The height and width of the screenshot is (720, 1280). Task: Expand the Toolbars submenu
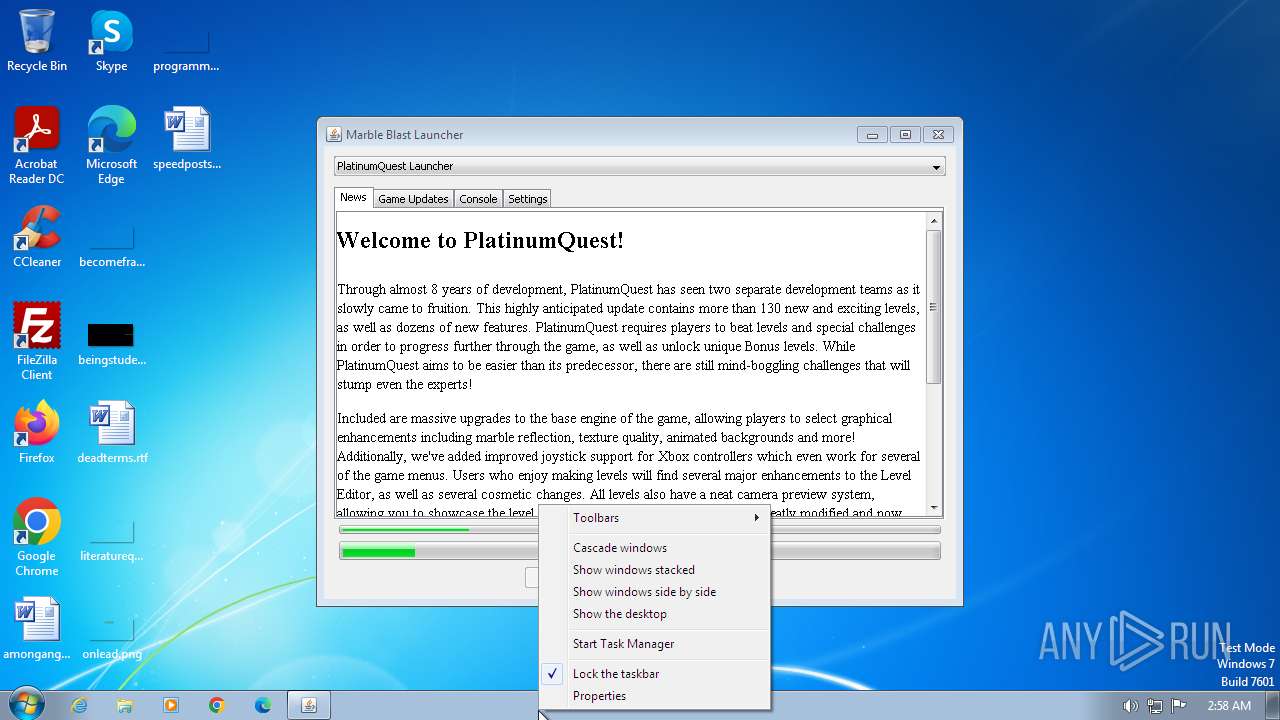pos(654,518)
